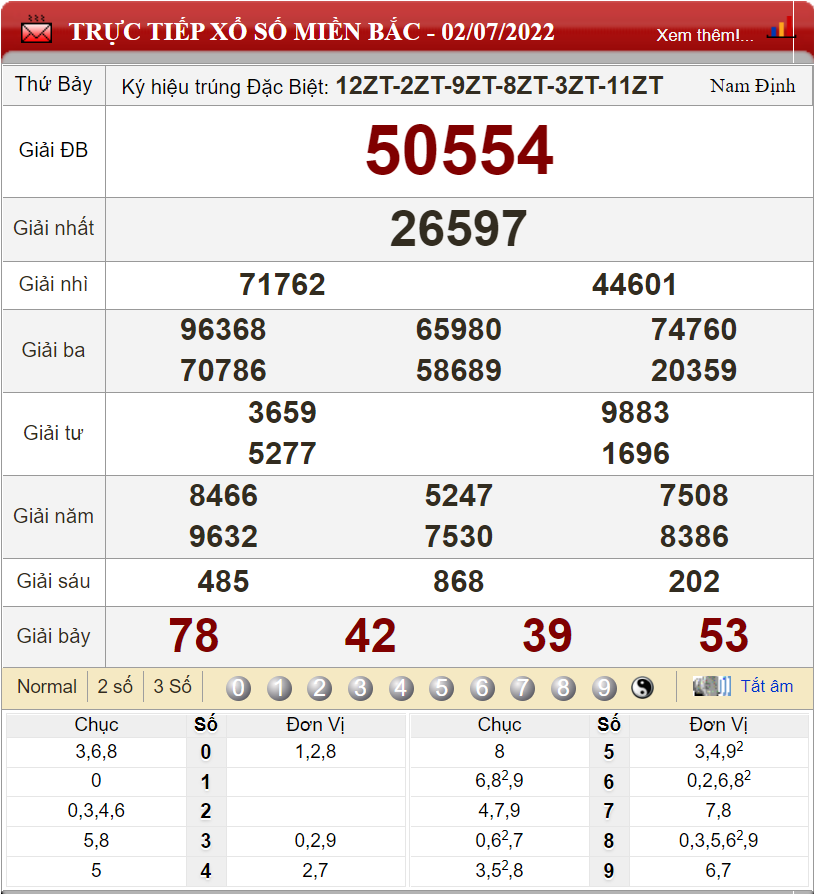Switch to Normal view tab
Screen dimensions: 817x894
47,686
